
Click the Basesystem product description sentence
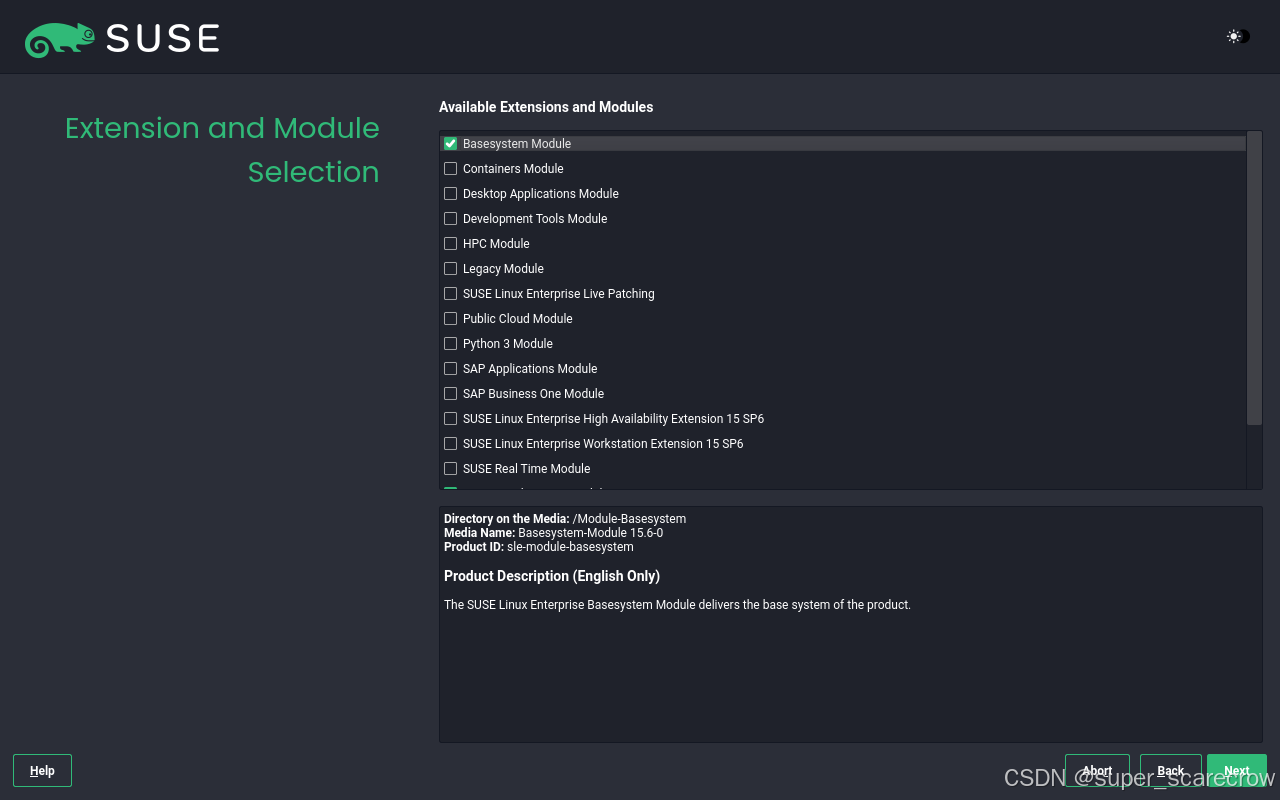click(677, 605)
